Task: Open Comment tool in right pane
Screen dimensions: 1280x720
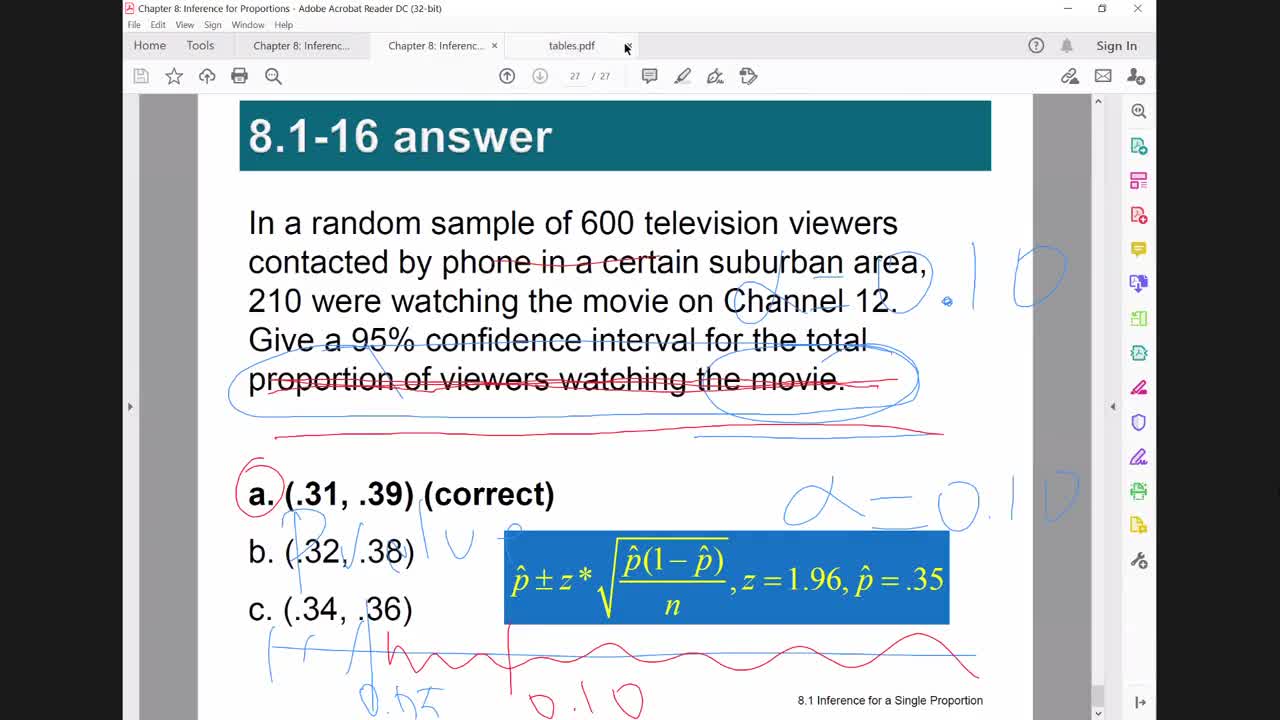Action: pyautogui.click(x=1138, y=249)
